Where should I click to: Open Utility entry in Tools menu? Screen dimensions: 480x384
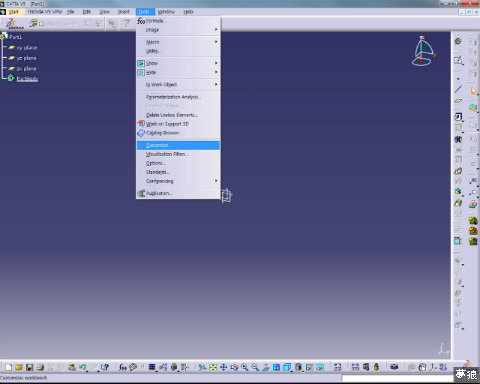click(178, 51)
